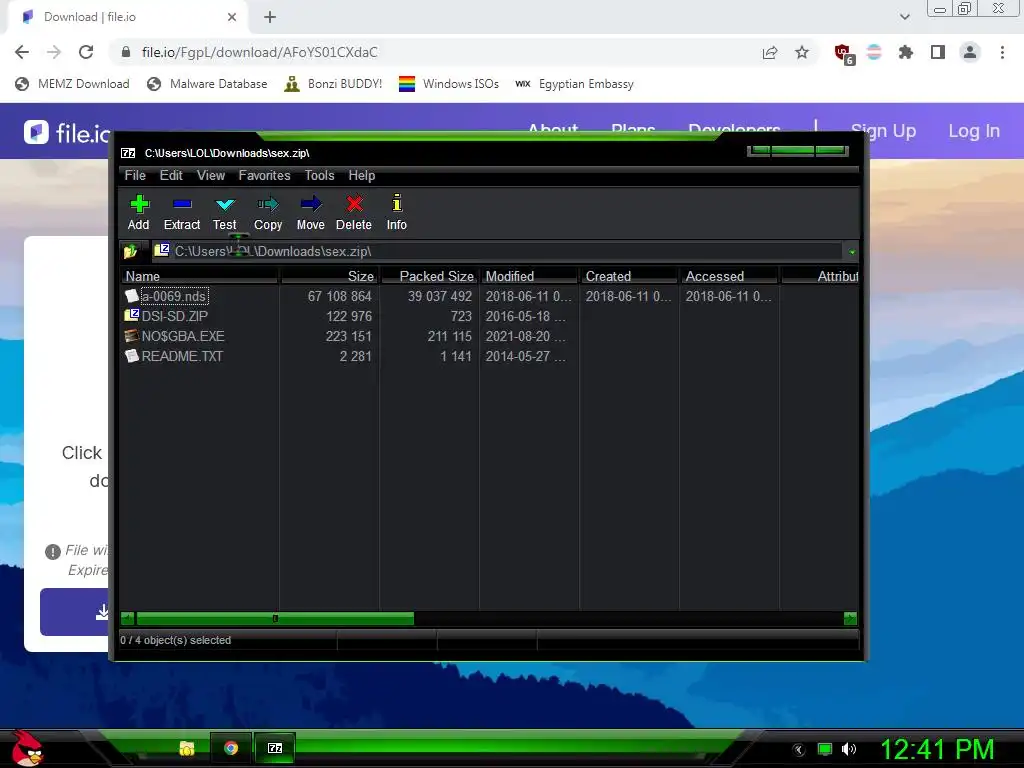Bookmark this page with the star icon

[802, 52]
